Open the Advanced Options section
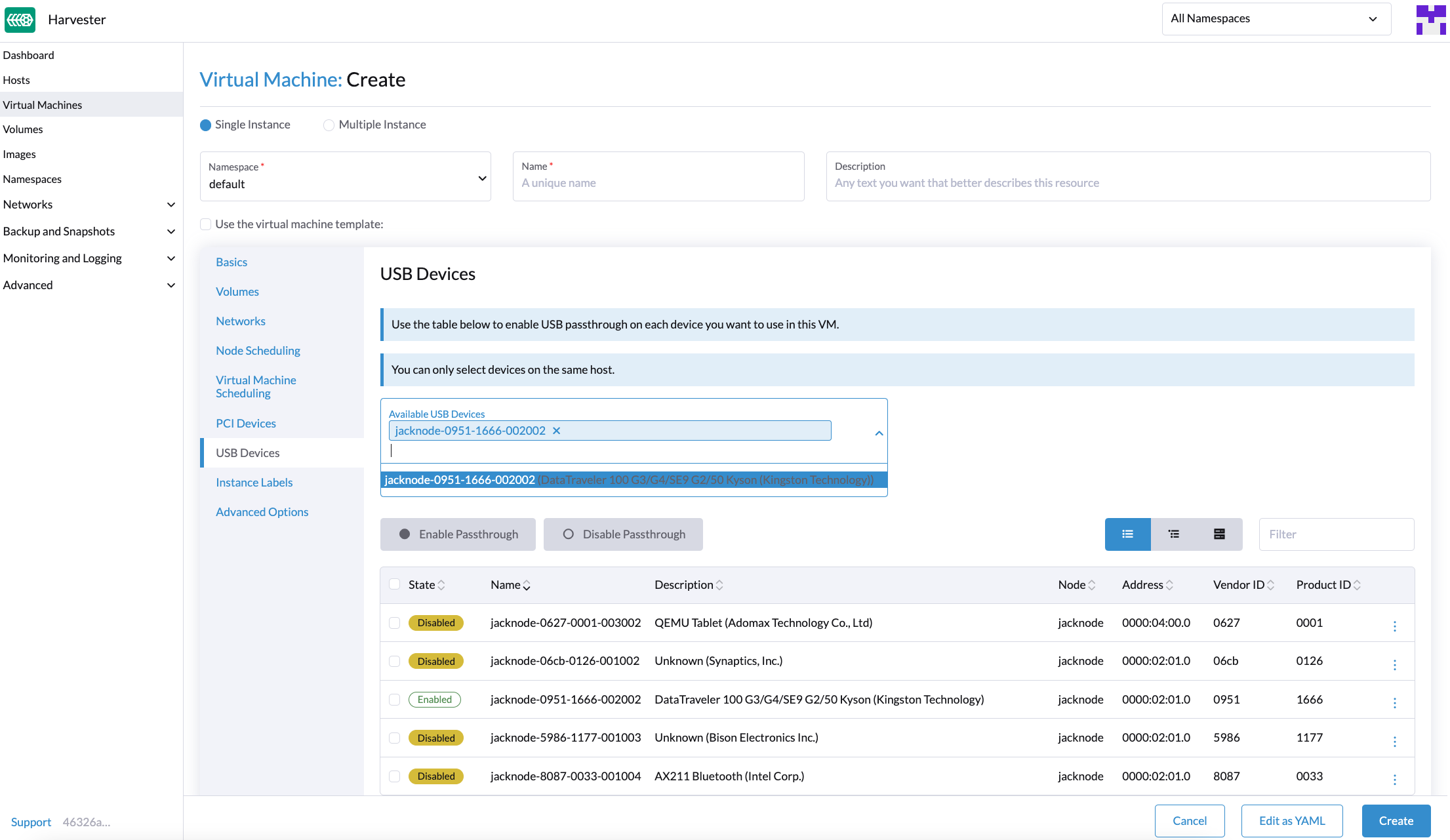The image size is (1450, 840). (262, 511)
